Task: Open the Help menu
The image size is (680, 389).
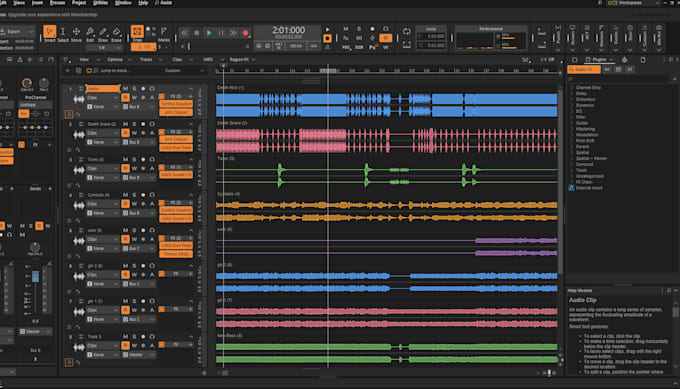Action: coord(143,3)
